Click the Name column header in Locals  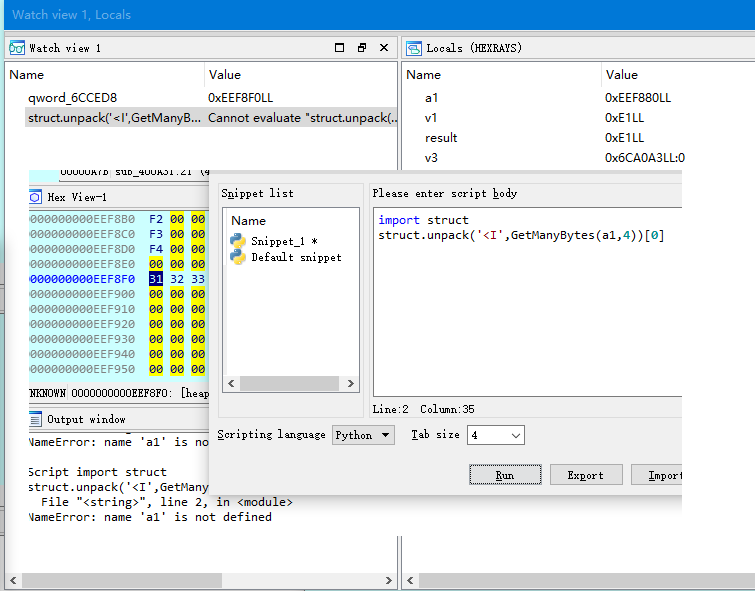[x=423, y=75]
